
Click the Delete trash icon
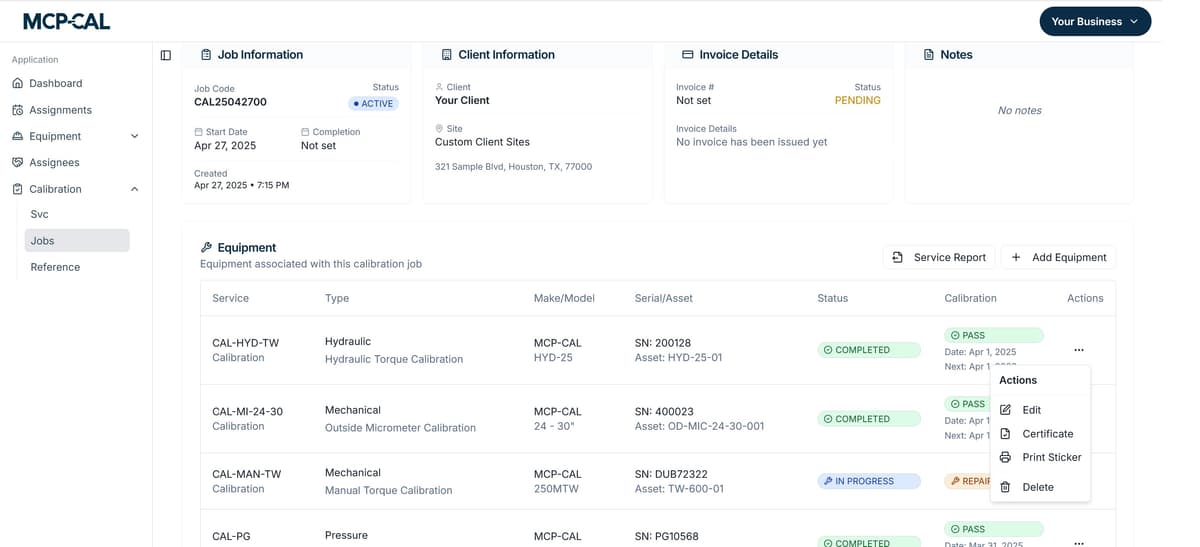point(1006,487)
